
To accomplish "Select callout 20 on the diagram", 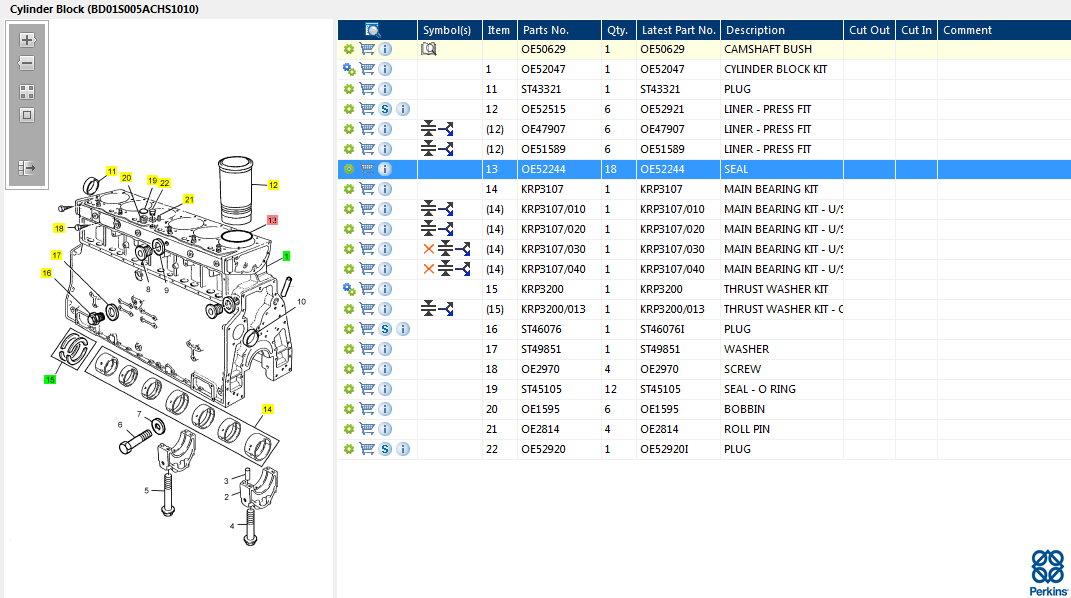I will coord(126,177).
